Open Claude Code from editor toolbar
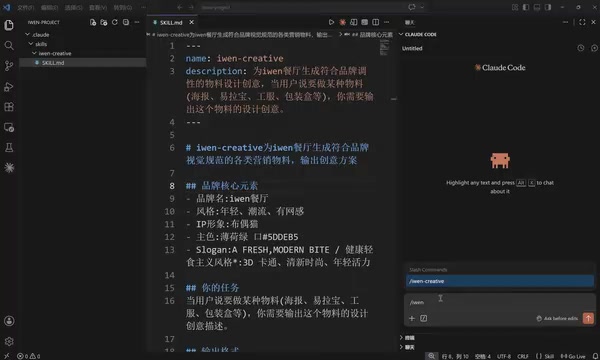 tap(342, 23)
